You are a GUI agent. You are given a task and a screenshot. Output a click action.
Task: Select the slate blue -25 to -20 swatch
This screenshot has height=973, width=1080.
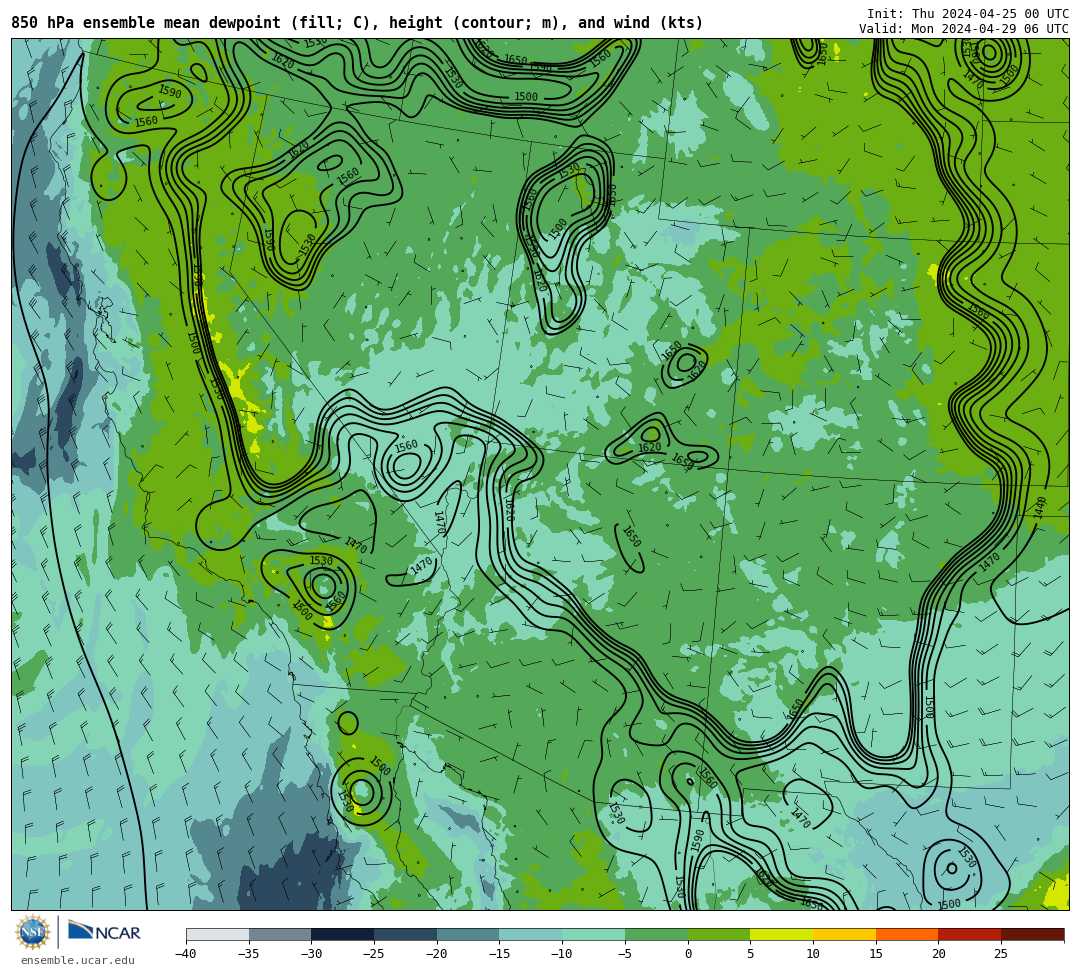pyautogui.click(x=406, y=934)
